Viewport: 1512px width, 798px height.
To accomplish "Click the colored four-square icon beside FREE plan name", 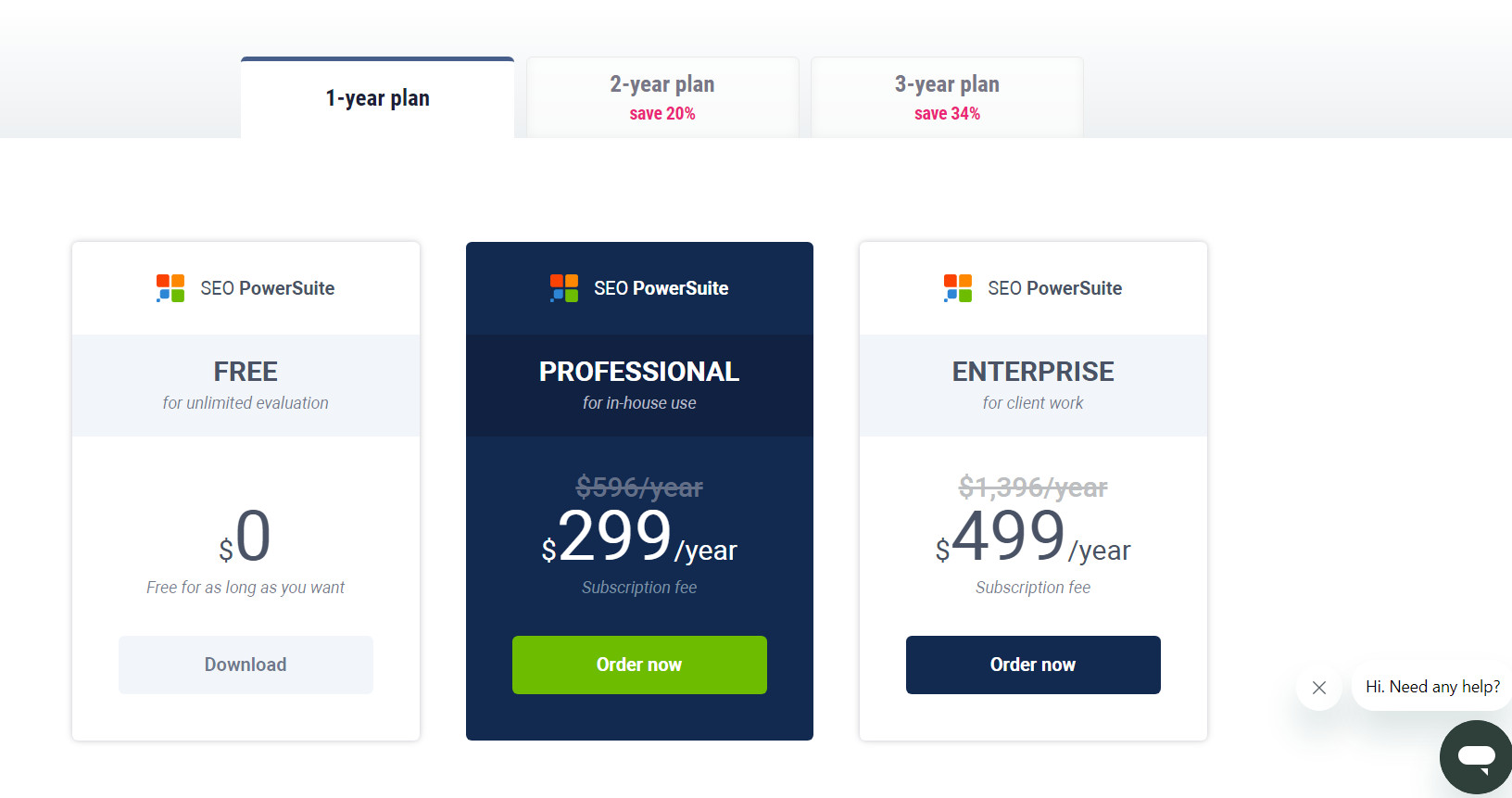I will [x=170, y=287].
